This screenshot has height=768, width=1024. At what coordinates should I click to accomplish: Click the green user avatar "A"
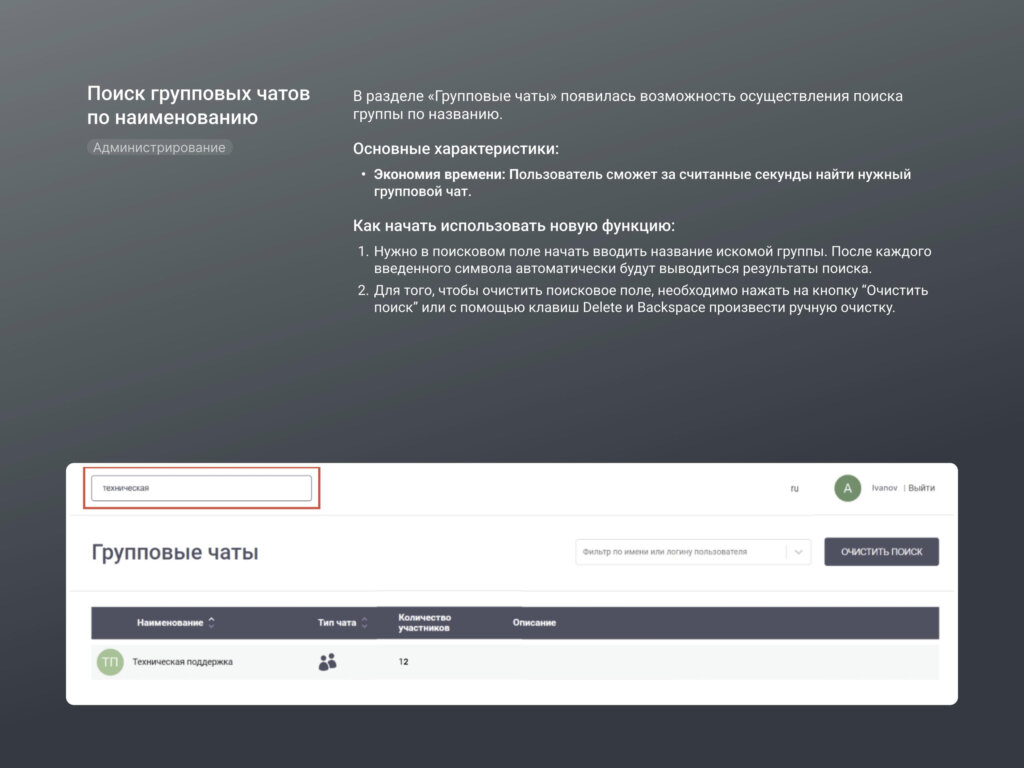click(847, 488)
